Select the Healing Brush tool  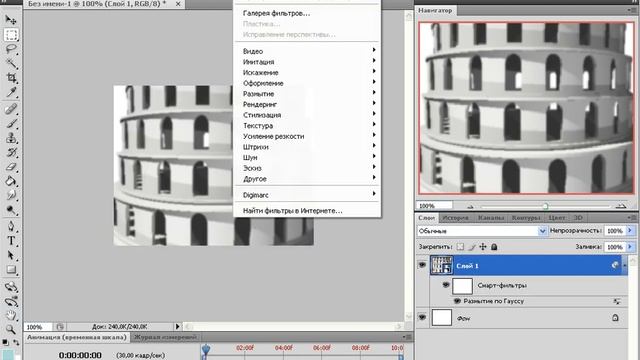[11, 109]
